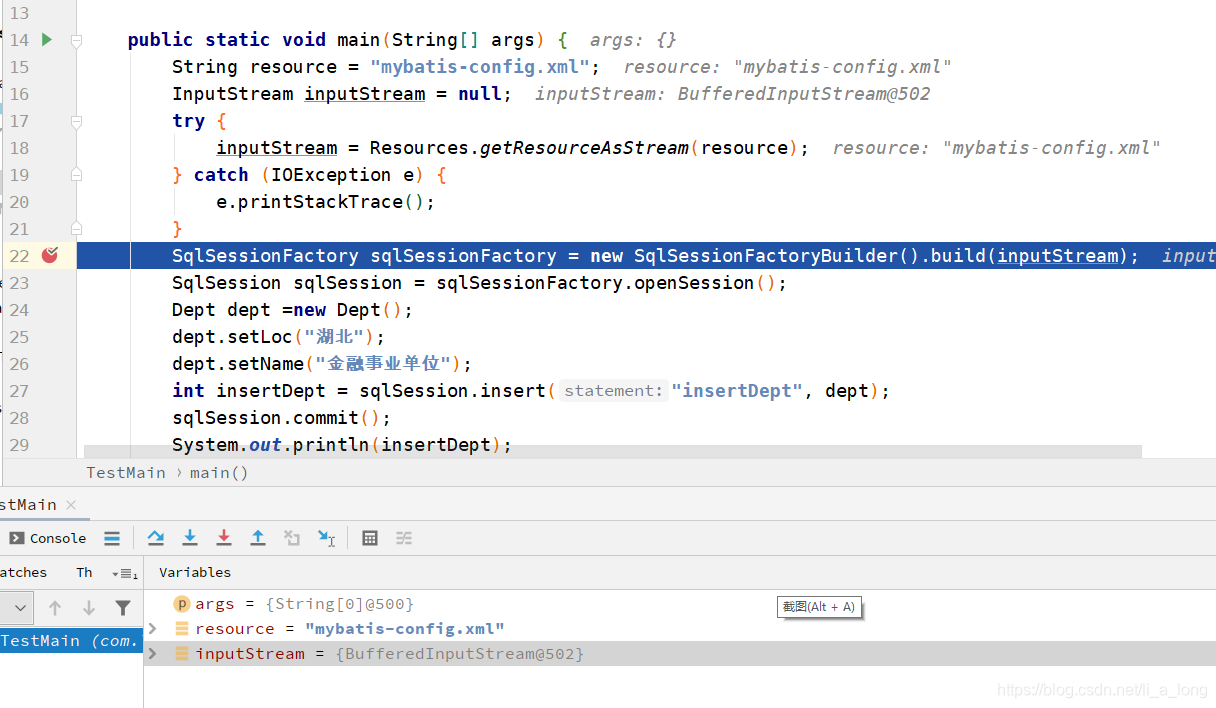
Task: Click the Run to Cursor icon
Action: click(x=326, y=538)
